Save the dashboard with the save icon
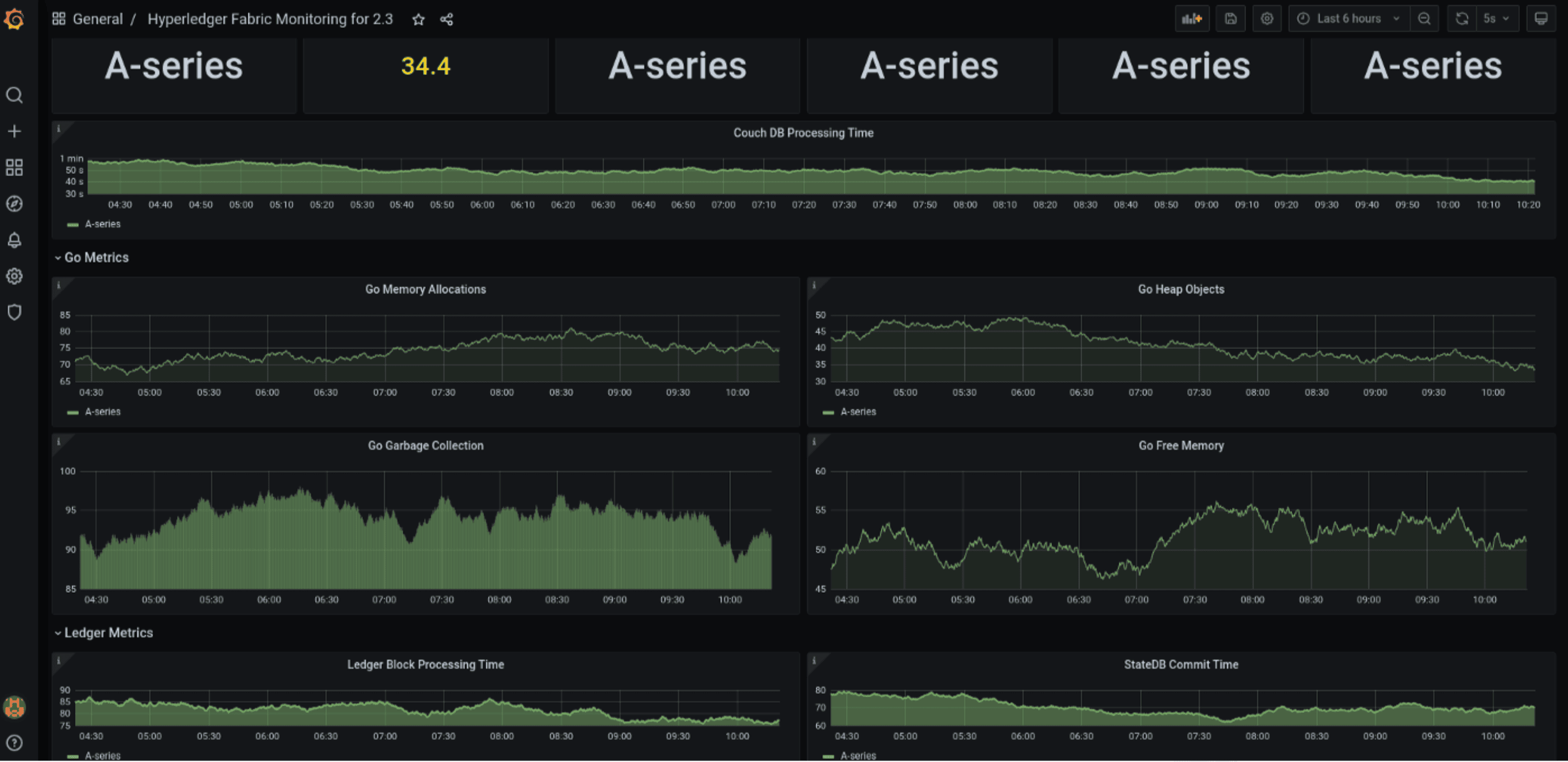Image resolution: width=1568 pixels, height=762 pixels. pyautogui.click(x=1230, y=18)
